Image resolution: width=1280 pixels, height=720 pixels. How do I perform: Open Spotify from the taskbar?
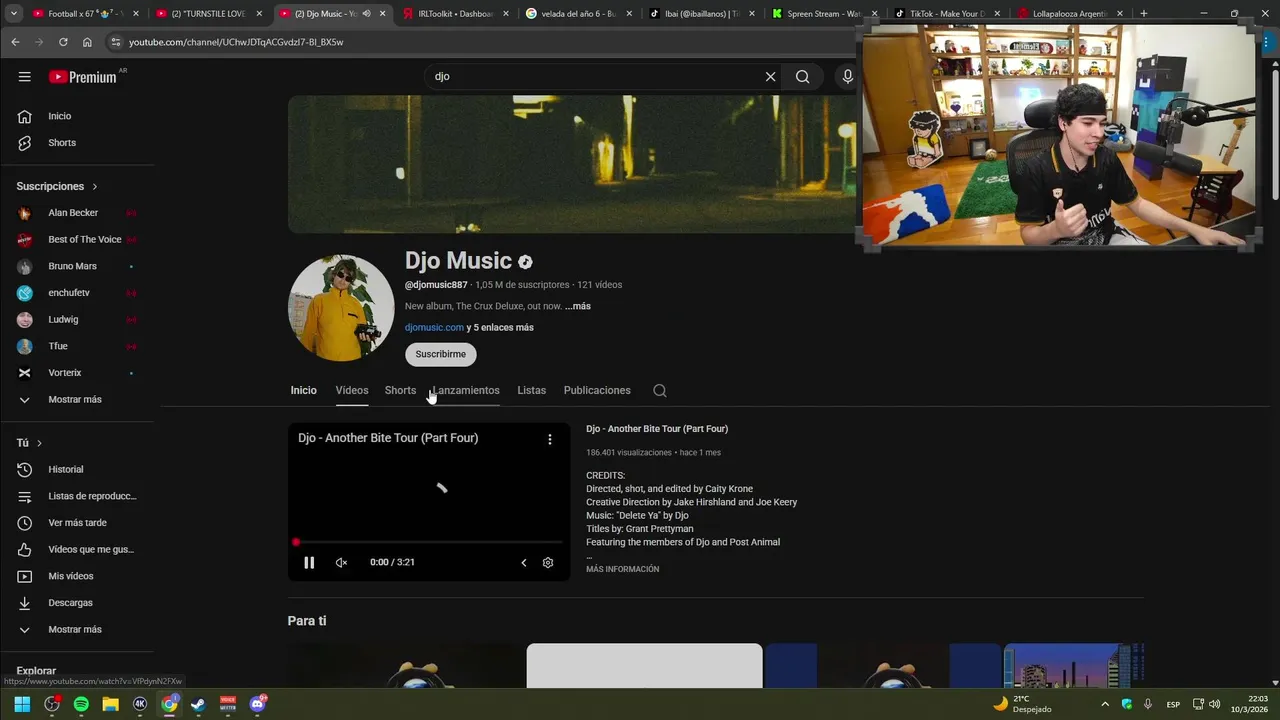pyautogui.click(x=81, y=704)
